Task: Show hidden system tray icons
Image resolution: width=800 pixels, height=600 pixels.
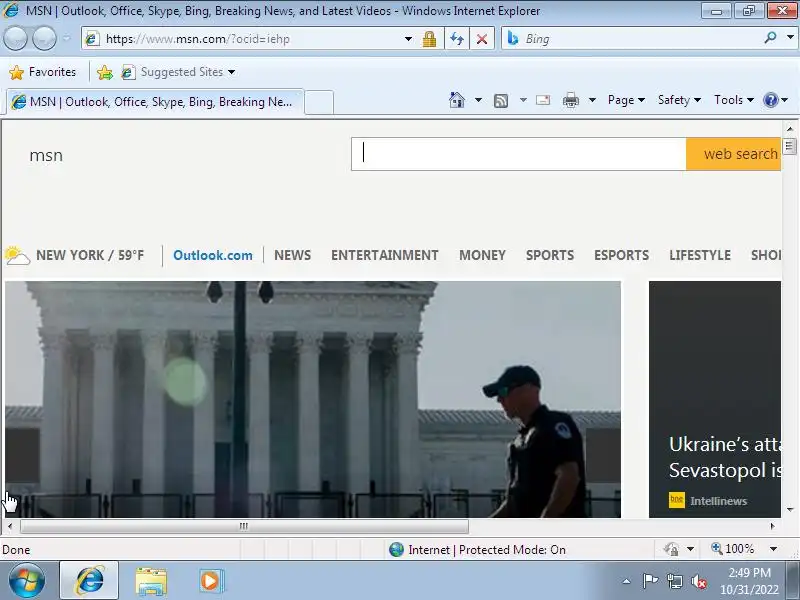Action: tap(626, 581)
